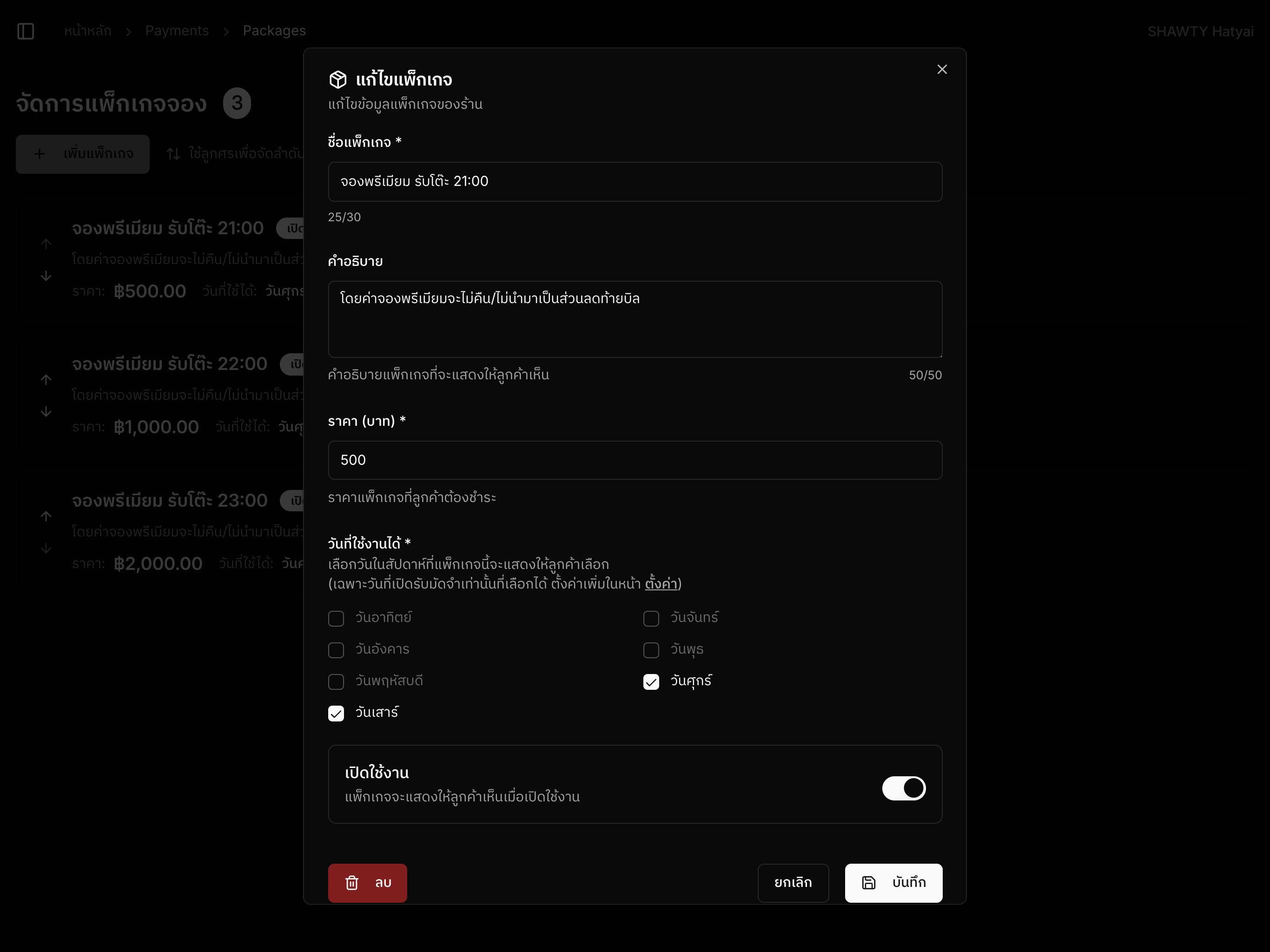Image resolution: width=1270 pixels, height=952 pixels.
Task: Check the วันจันทร์ checkbox
Action: click(x=651, y=618)
